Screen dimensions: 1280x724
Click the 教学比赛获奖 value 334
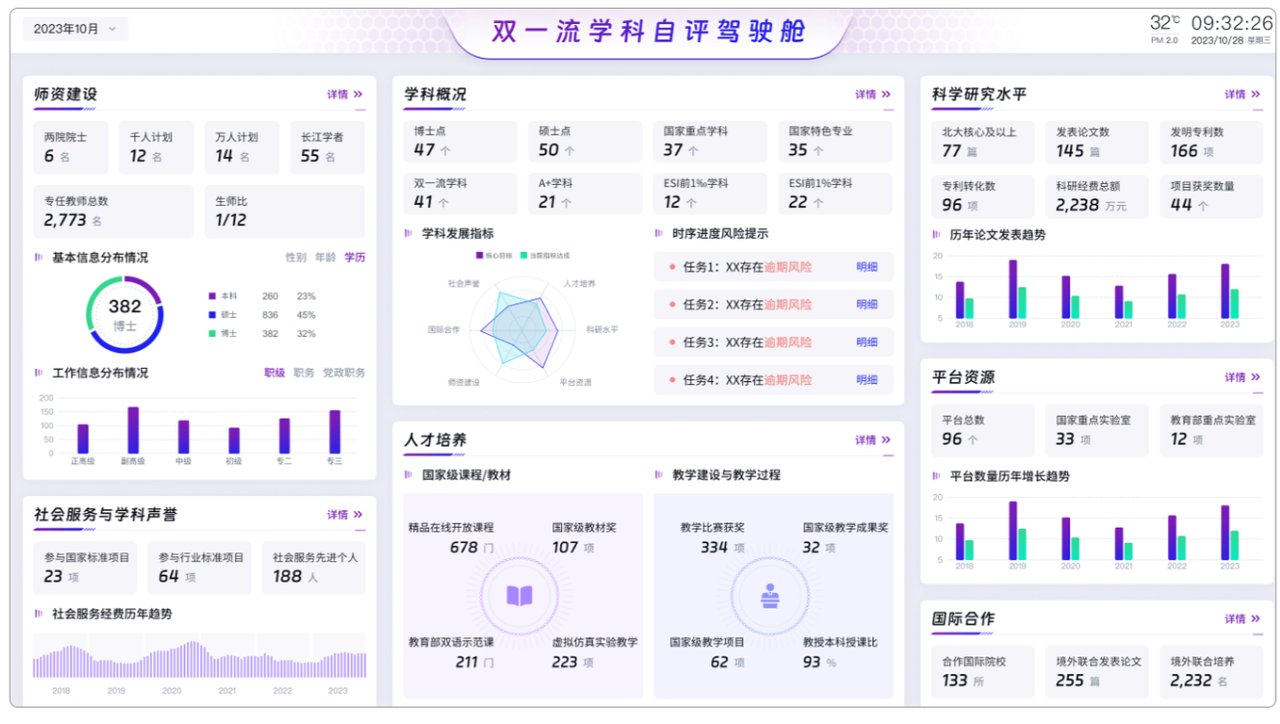(714, 547)
